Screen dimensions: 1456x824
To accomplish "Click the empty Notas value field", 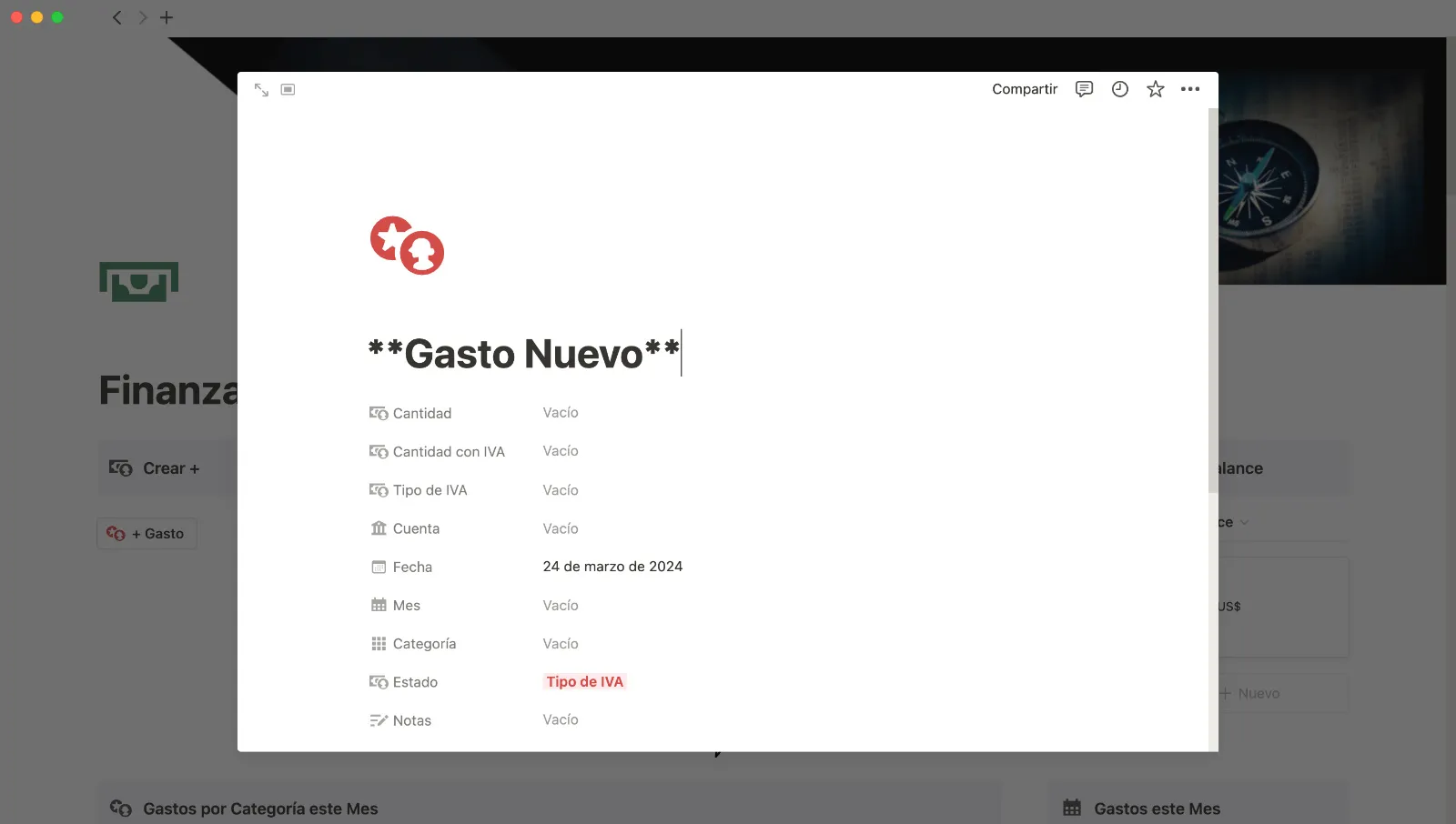I will (561, 719).
